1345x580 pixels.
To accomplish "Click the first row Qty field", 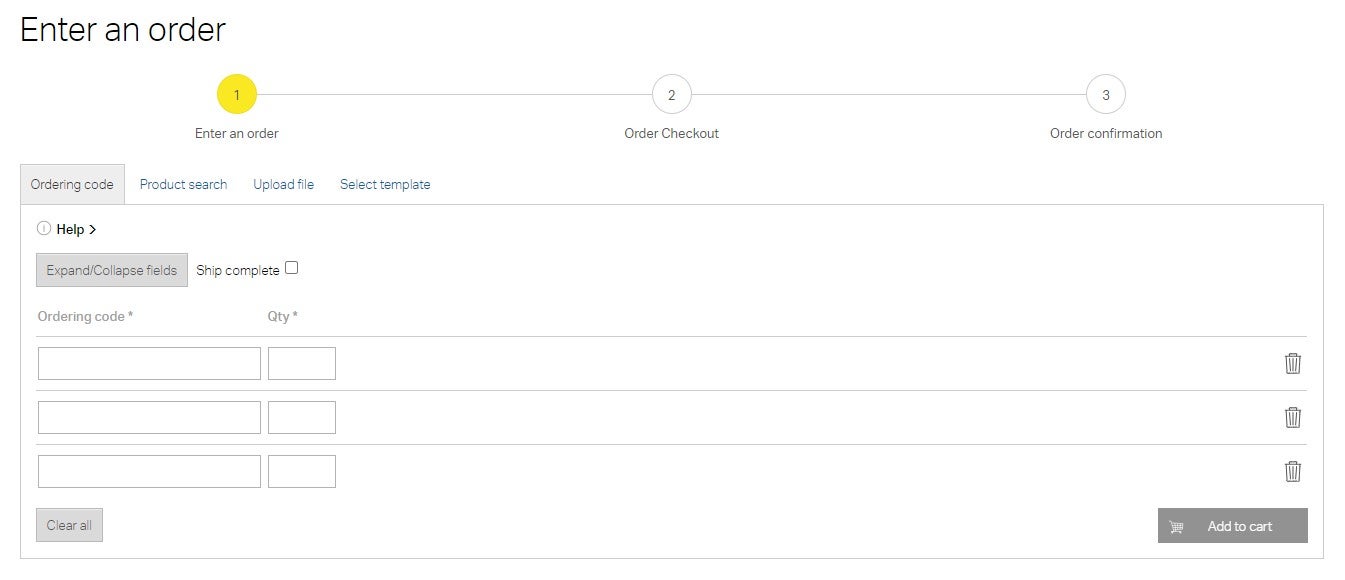I will coord(302,363).
